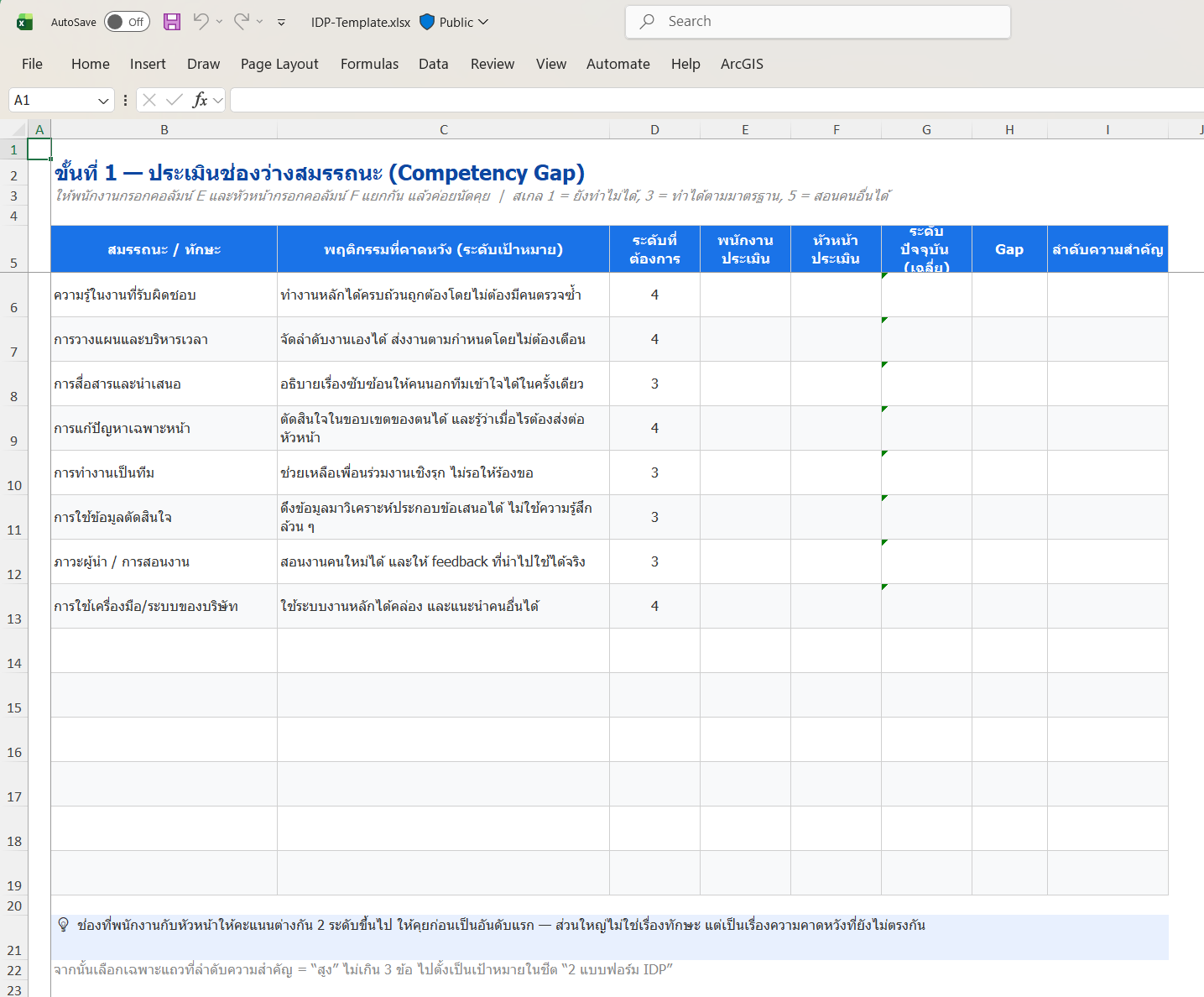The width and height of the screenshot is (1204, 997).
Task: Click the สมรรถนะ / ทักษะ header cell
Action: point(164,249)
